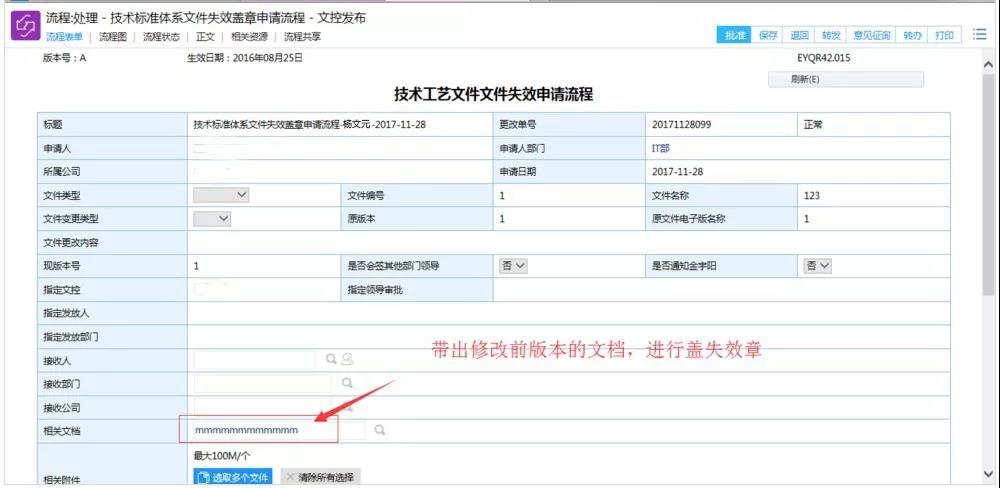Image resolution: width=1000 pixels, height=488 pixels.
Task: Click the 接收人 input field
Action: click(x=254, y=360)
